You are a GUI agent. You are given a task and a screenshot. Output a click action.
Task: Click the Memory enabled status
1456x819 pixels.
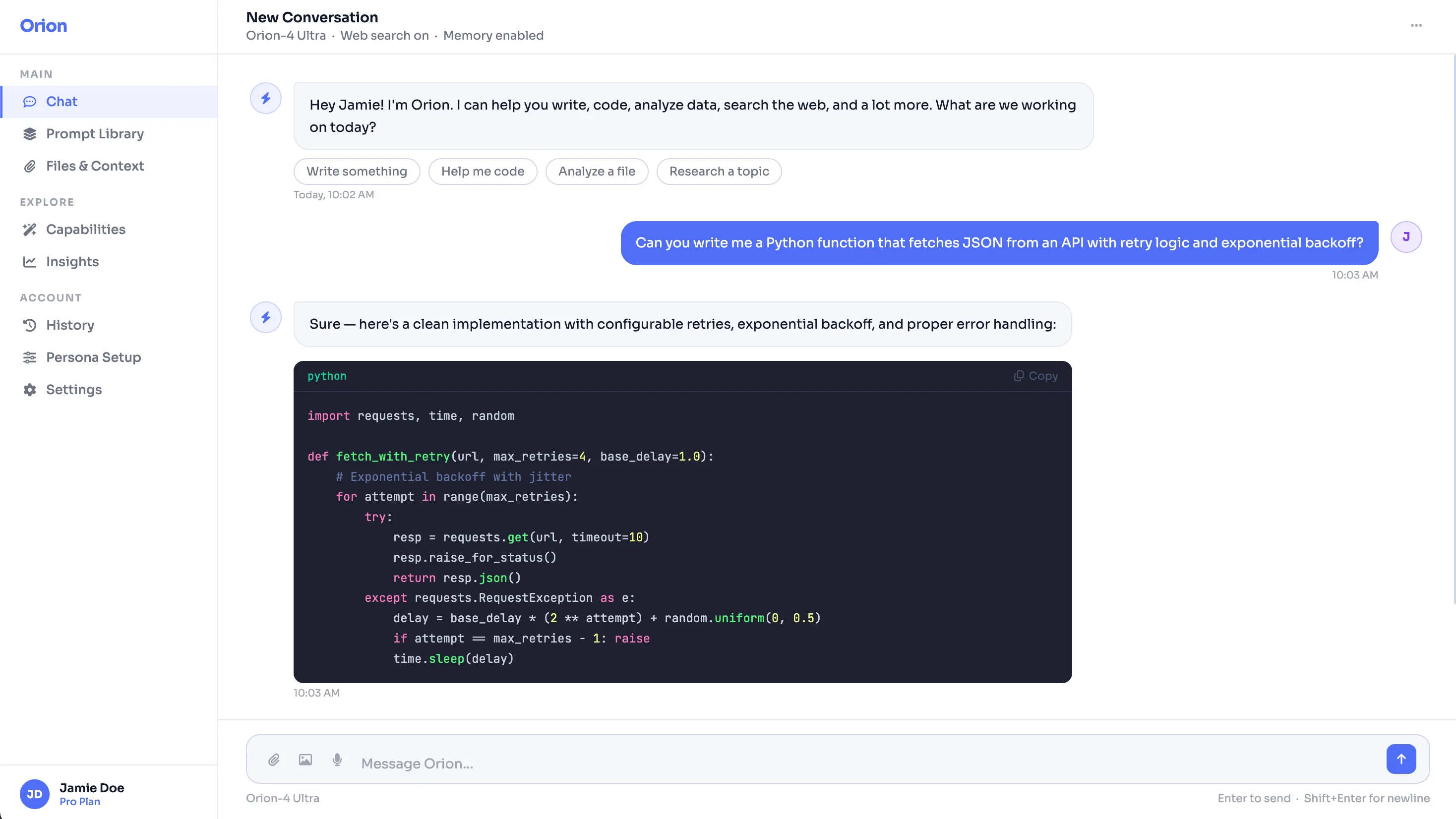coord(493,36)
